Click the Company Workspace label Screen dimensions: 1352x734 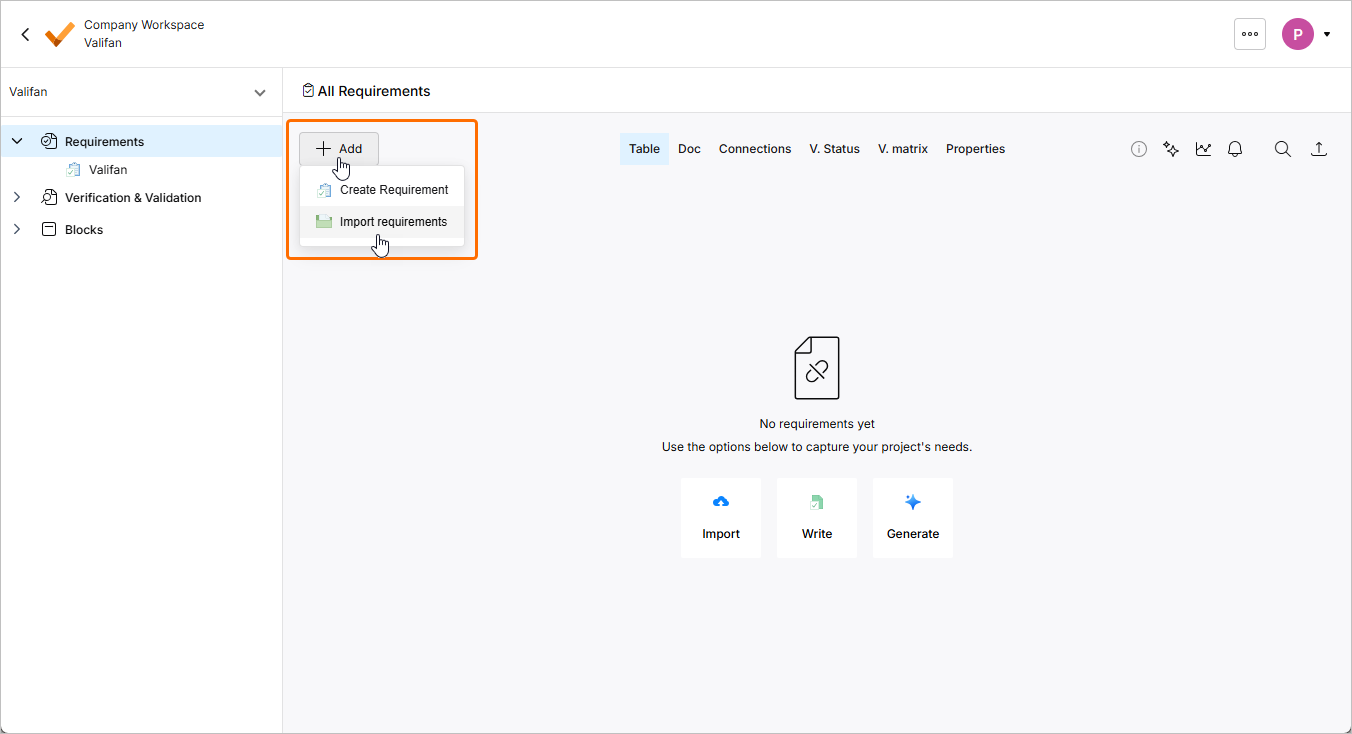(144, 25)
